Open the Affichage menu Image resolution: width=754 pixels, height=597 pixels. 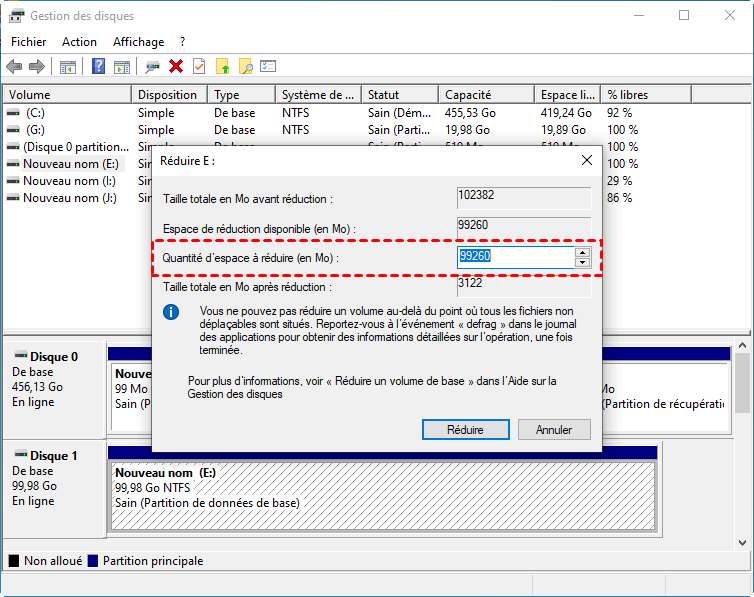pos(138,42)
